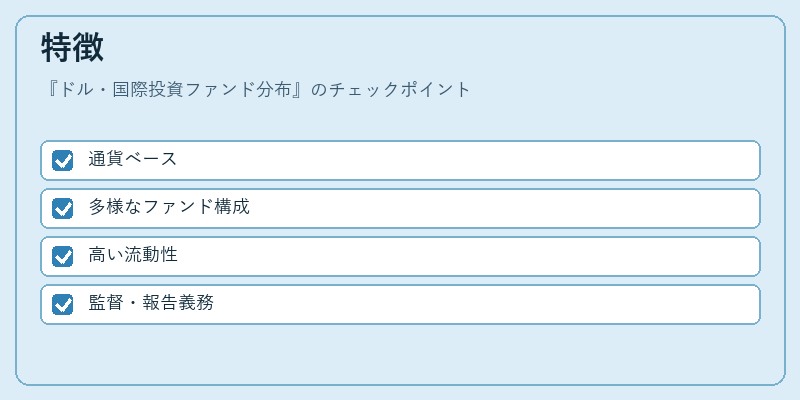Select the 高い流動性 checklist row
Screen dimensions: 800x400
(401, 256)
